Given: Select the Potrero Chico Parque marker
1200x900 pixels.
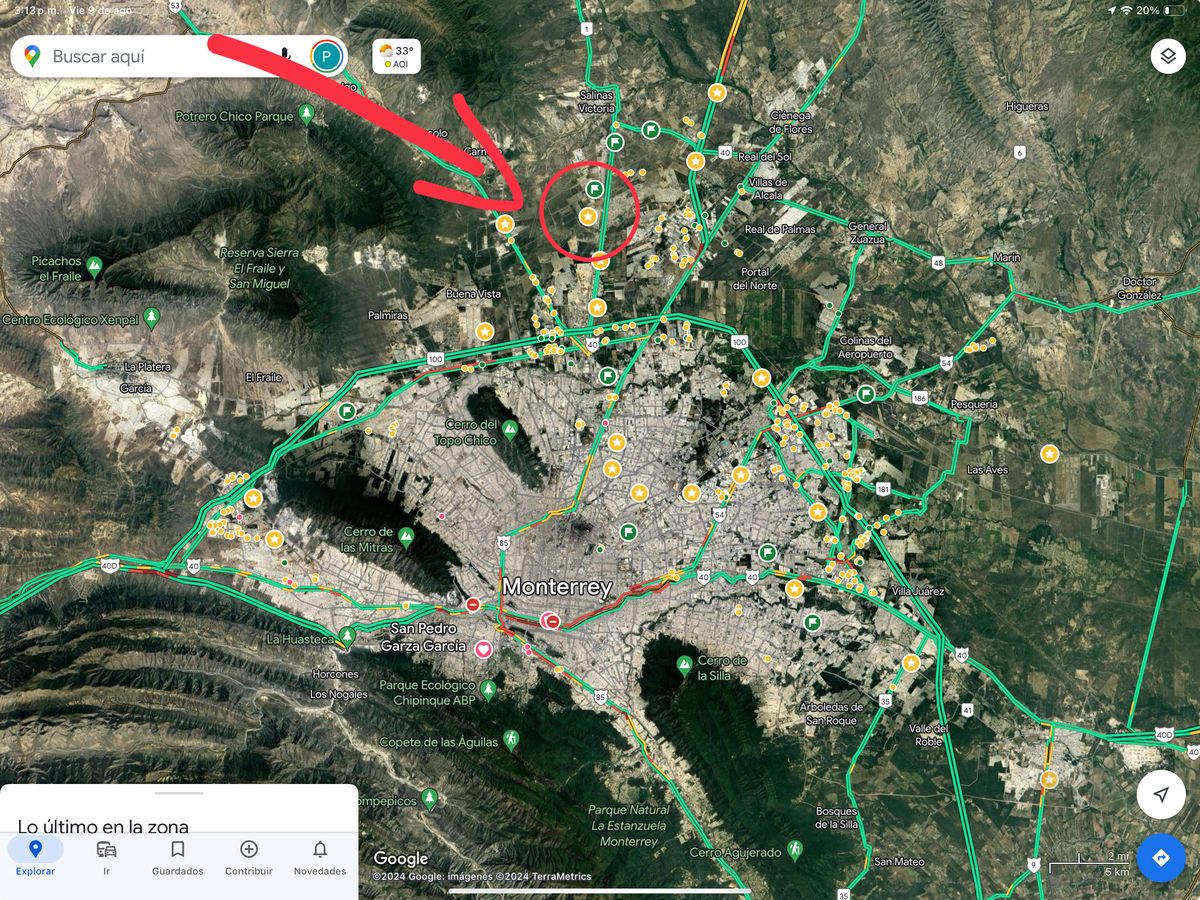Looking at the screenshot, I should 307,116.
